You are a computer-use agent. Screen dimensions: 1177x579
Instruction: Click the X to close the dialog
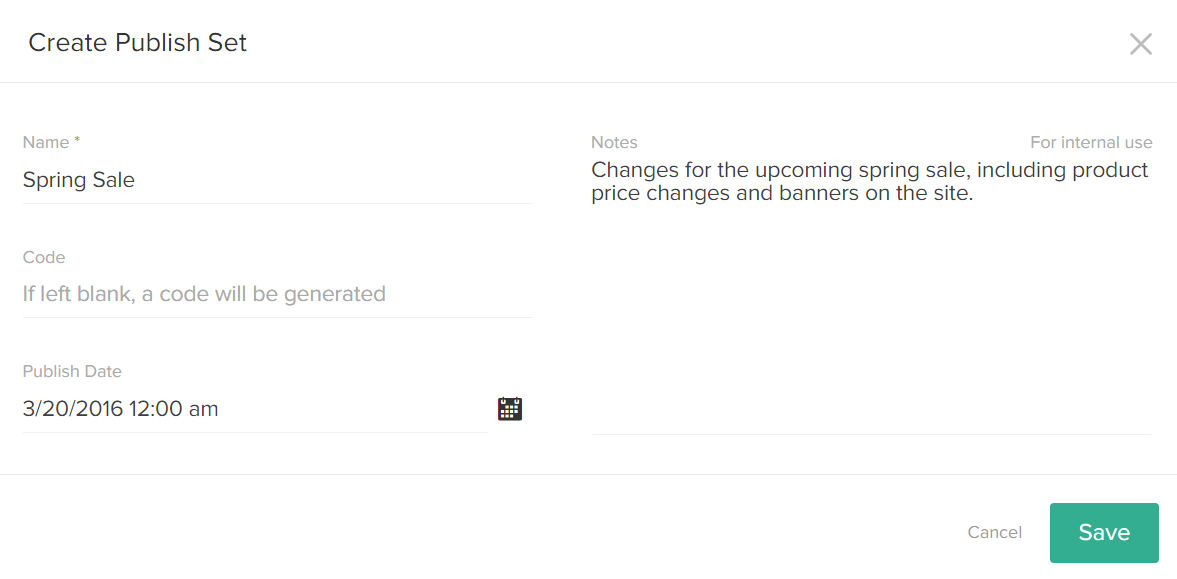tap(1140, 43)
